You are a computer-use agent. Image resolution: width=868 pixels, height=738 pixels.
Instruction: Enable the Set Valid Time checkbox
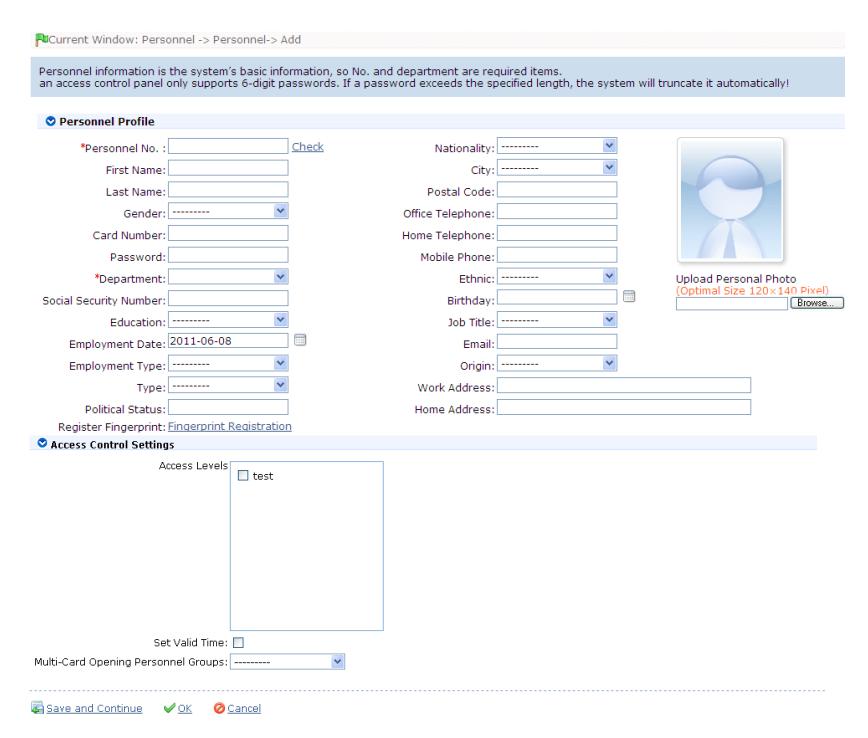239,642
